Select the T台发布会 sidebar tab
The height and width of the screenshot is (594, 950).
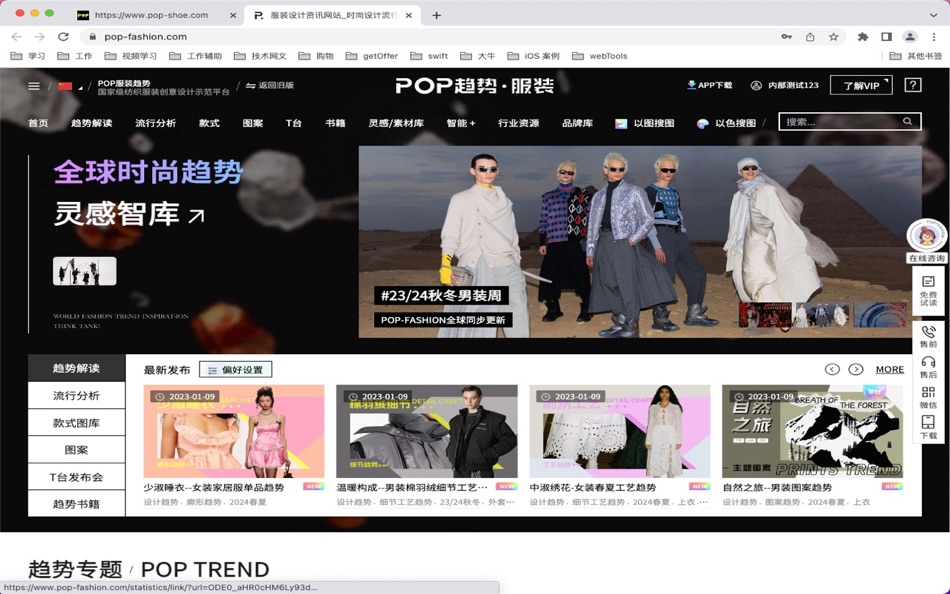(x=76, y=477)
